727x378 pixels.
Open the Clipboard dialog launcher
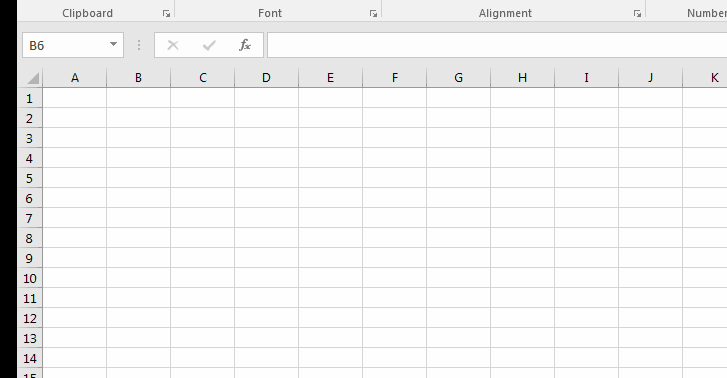pyautogui.click(x=166, y=14)
